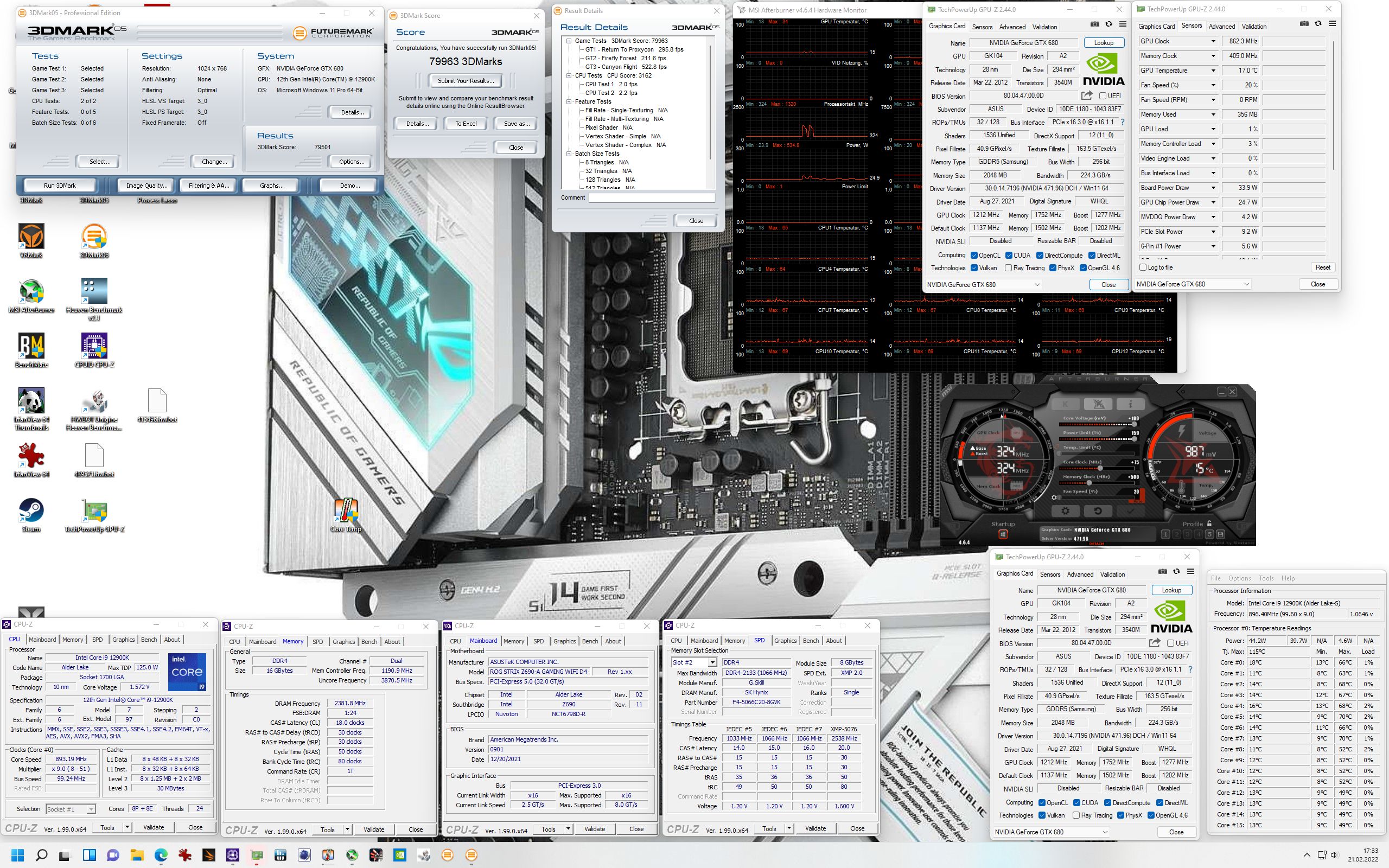Image resolution: width=1389 pixels, height=868 pixels.
Task: Click Submit Your Results in 3DMark Score
Action: click(x=466, y=81)
